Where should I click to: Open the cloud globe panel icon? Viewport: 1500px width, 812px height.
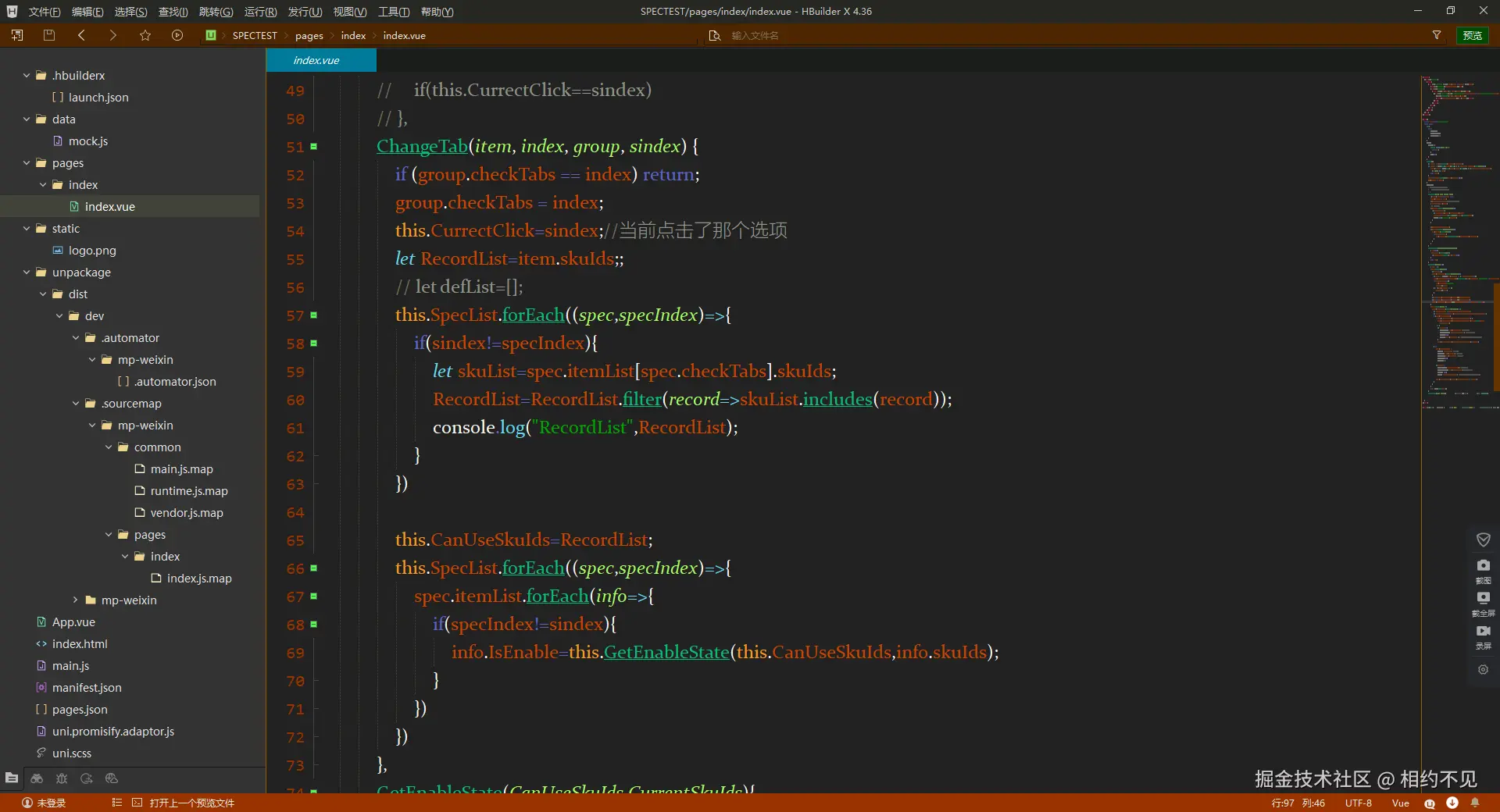tap(112, 778)
